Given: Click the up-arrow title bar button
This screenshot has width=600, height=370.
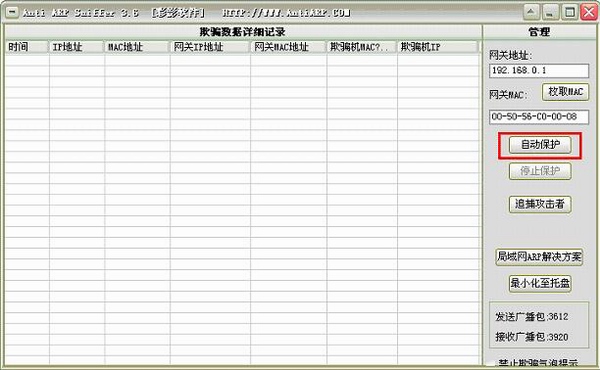Looking at the screenshot, I should coord(531,12).
